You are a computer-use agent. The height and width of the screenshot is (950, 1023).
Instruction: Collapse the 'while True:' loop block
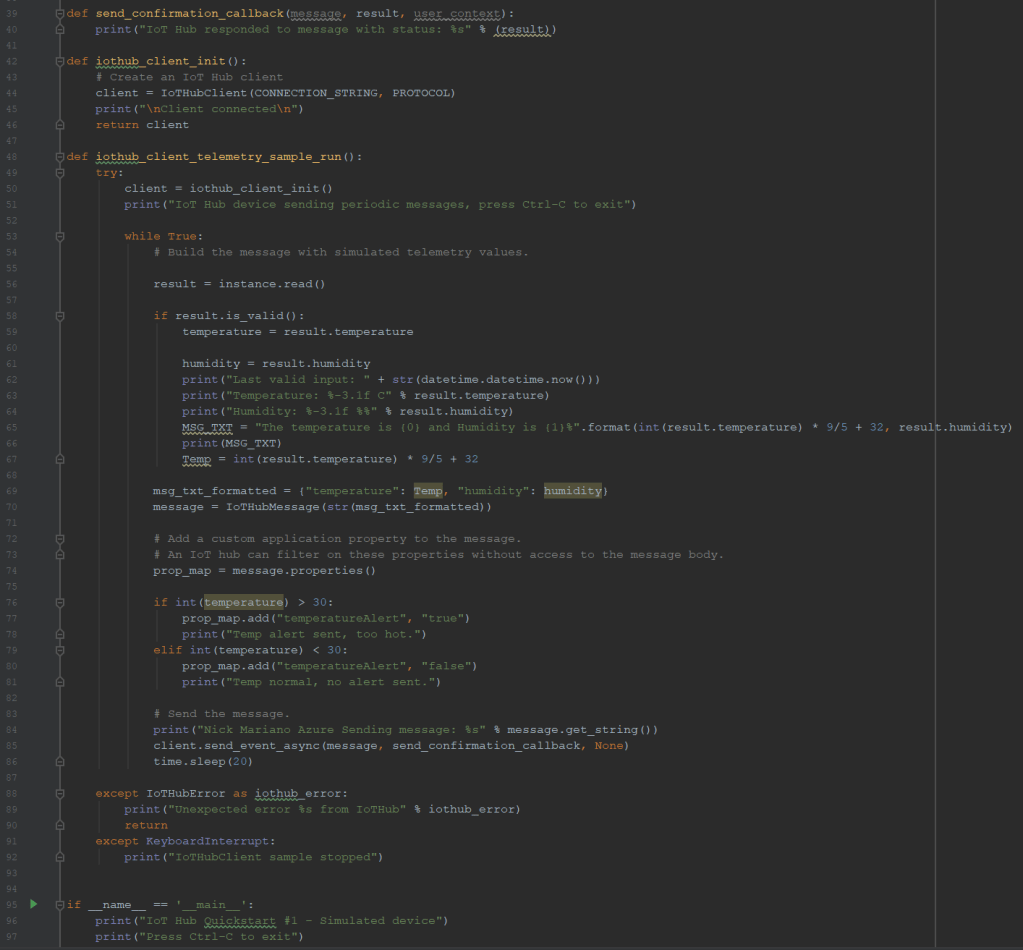[60, 236]
